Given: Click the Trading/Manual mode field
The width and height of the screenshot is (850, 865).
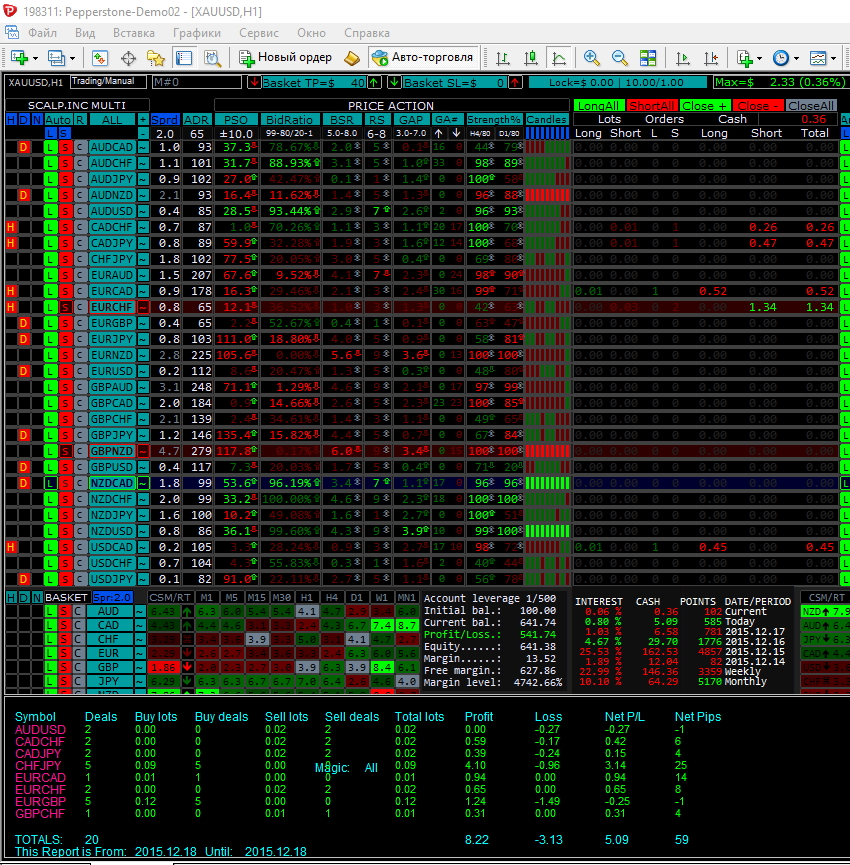Looking at the screenshot, I should click(108, 82).
